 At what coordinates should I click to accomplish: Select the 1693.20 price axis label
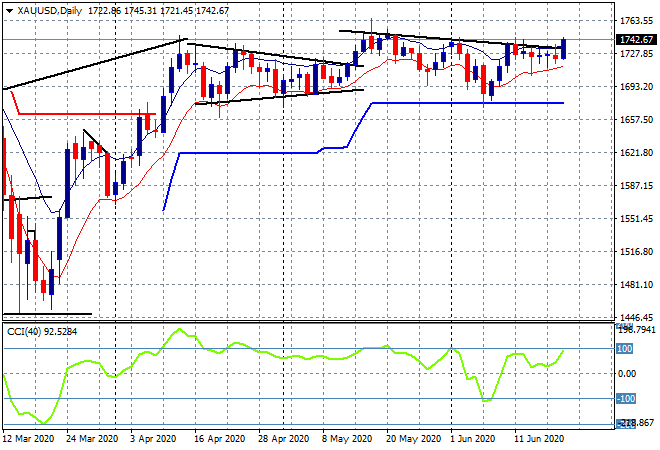point(636,86)
